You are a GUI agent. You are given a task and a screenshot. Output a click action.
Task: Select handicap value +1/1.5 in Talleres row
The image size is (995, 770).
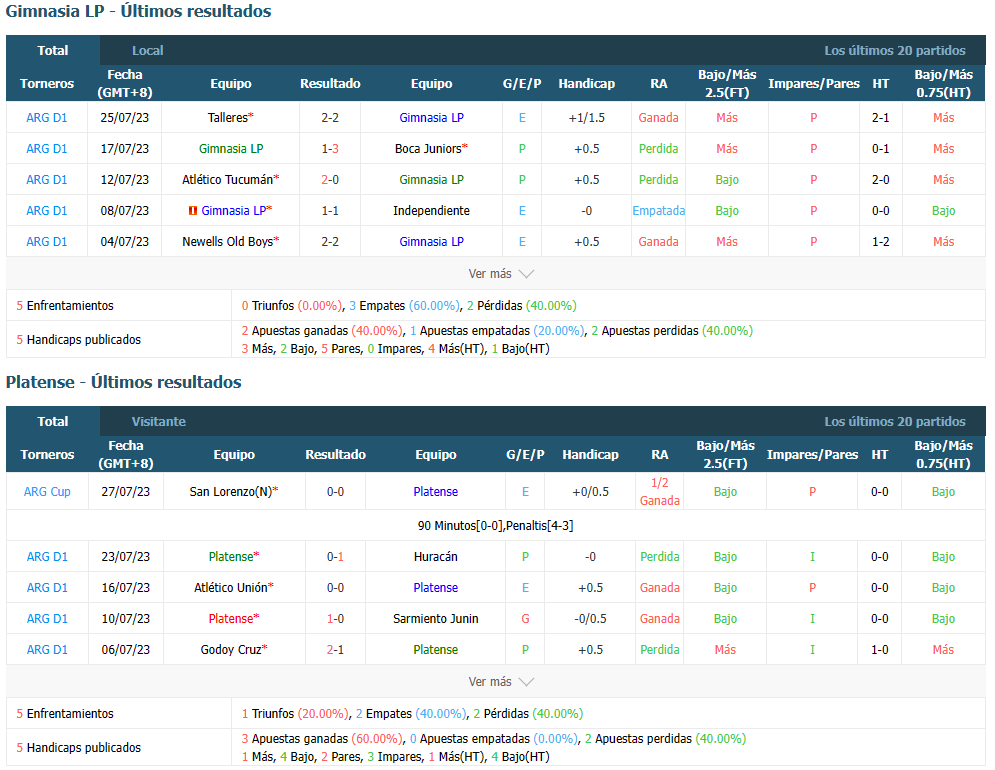coord(587,117)
